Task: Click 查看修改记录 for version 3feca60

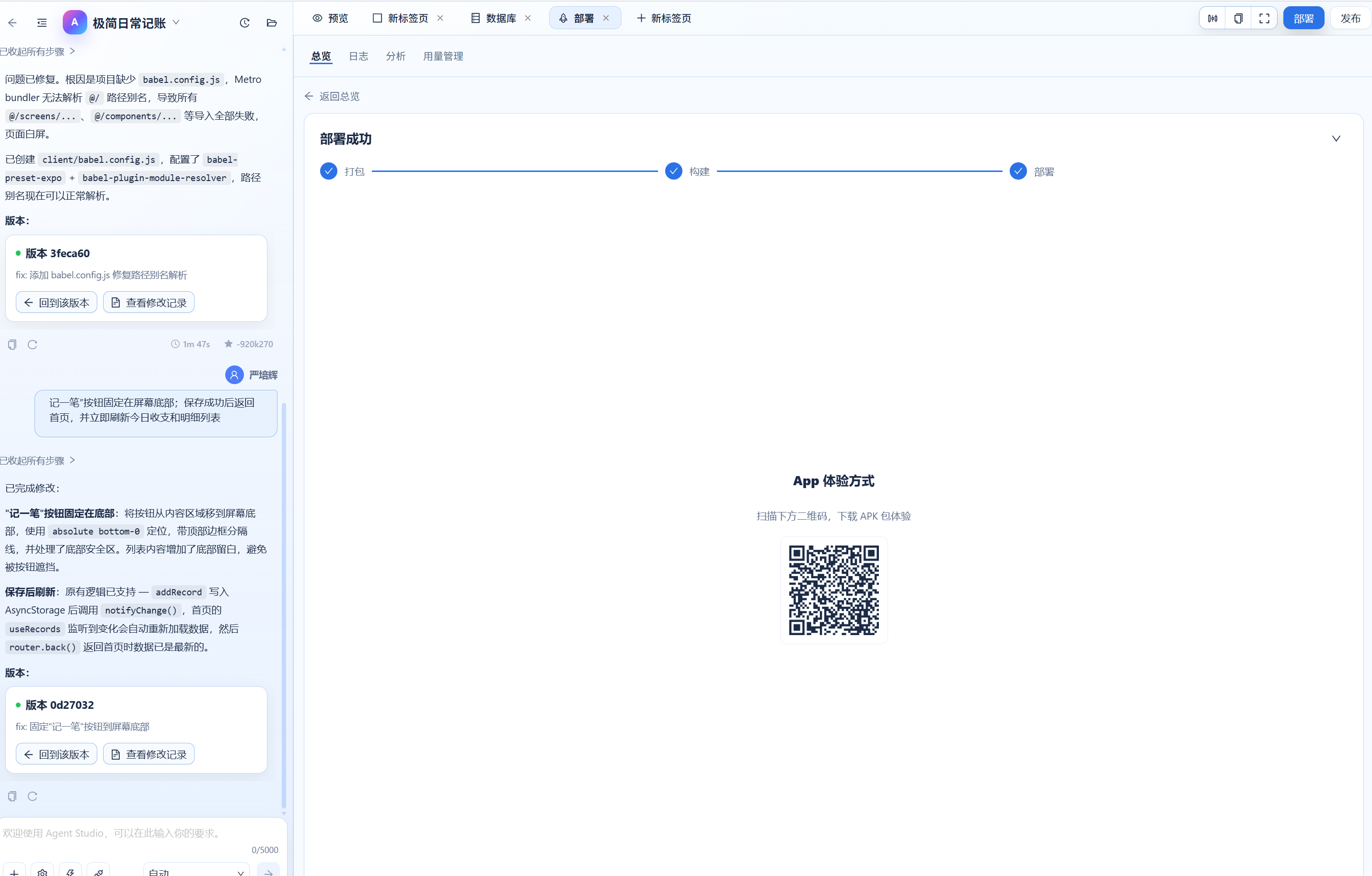Action: click(x=149, y=302)
